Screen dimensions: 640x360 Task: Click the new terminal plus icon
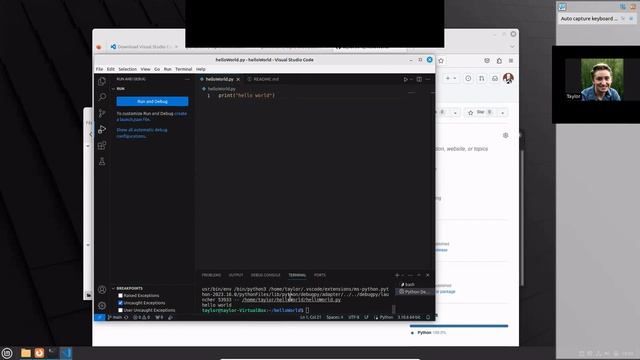(397, 275)
